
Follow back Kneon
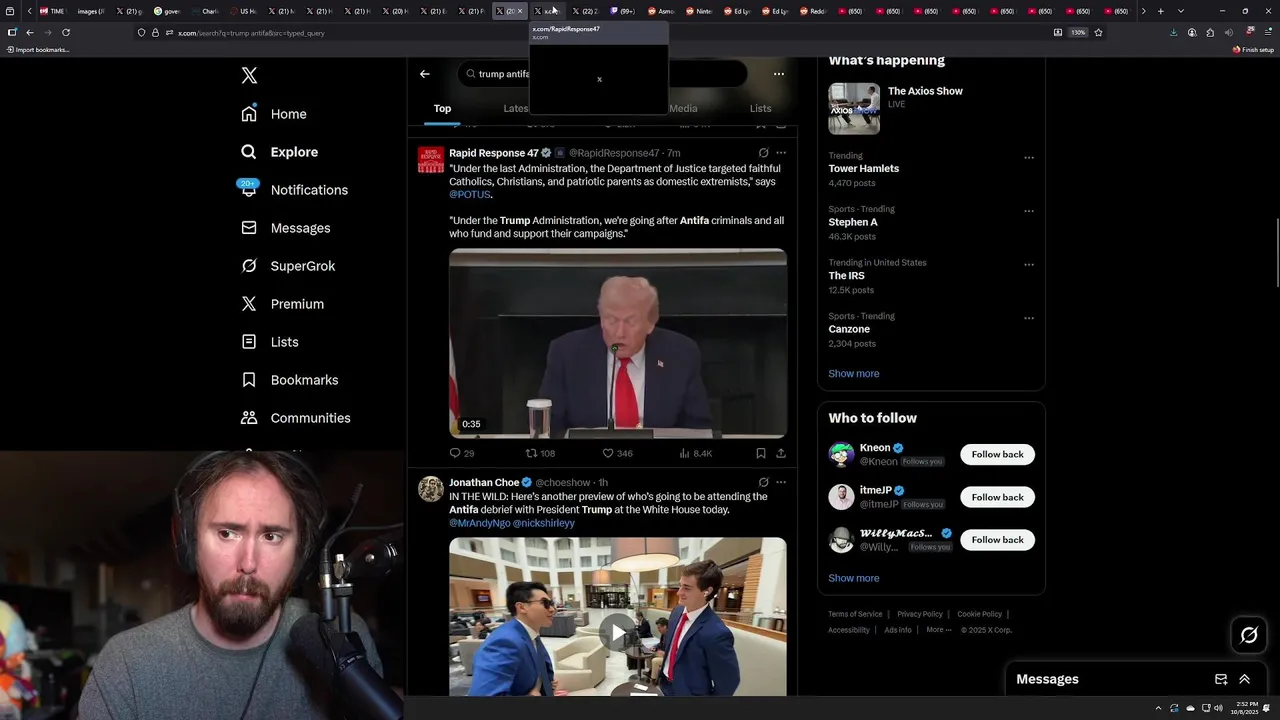click(997, 454)
